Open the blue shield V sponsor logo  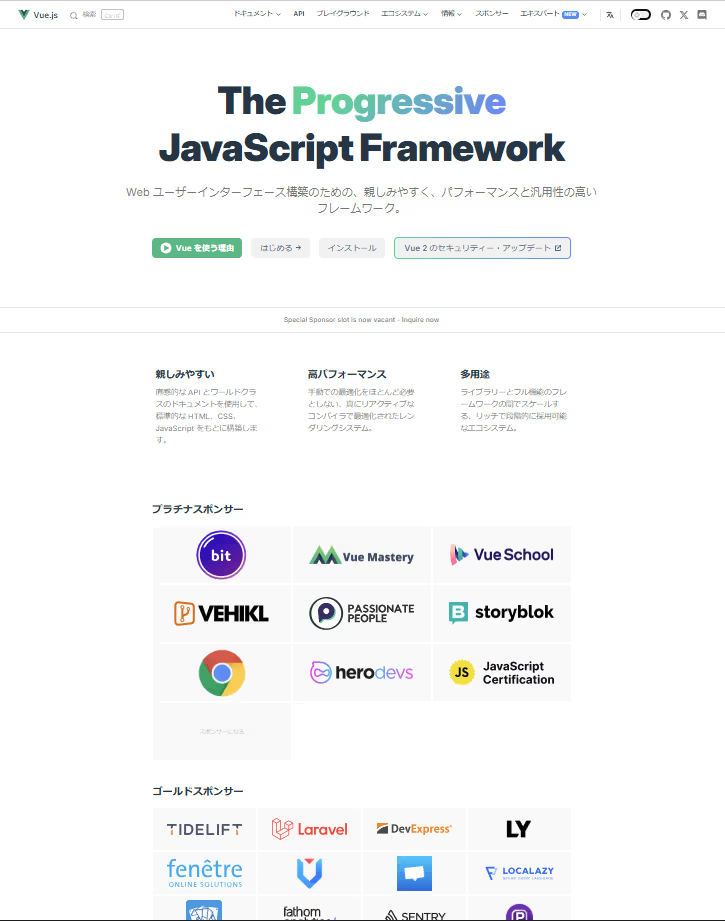(x=310, y=873)
